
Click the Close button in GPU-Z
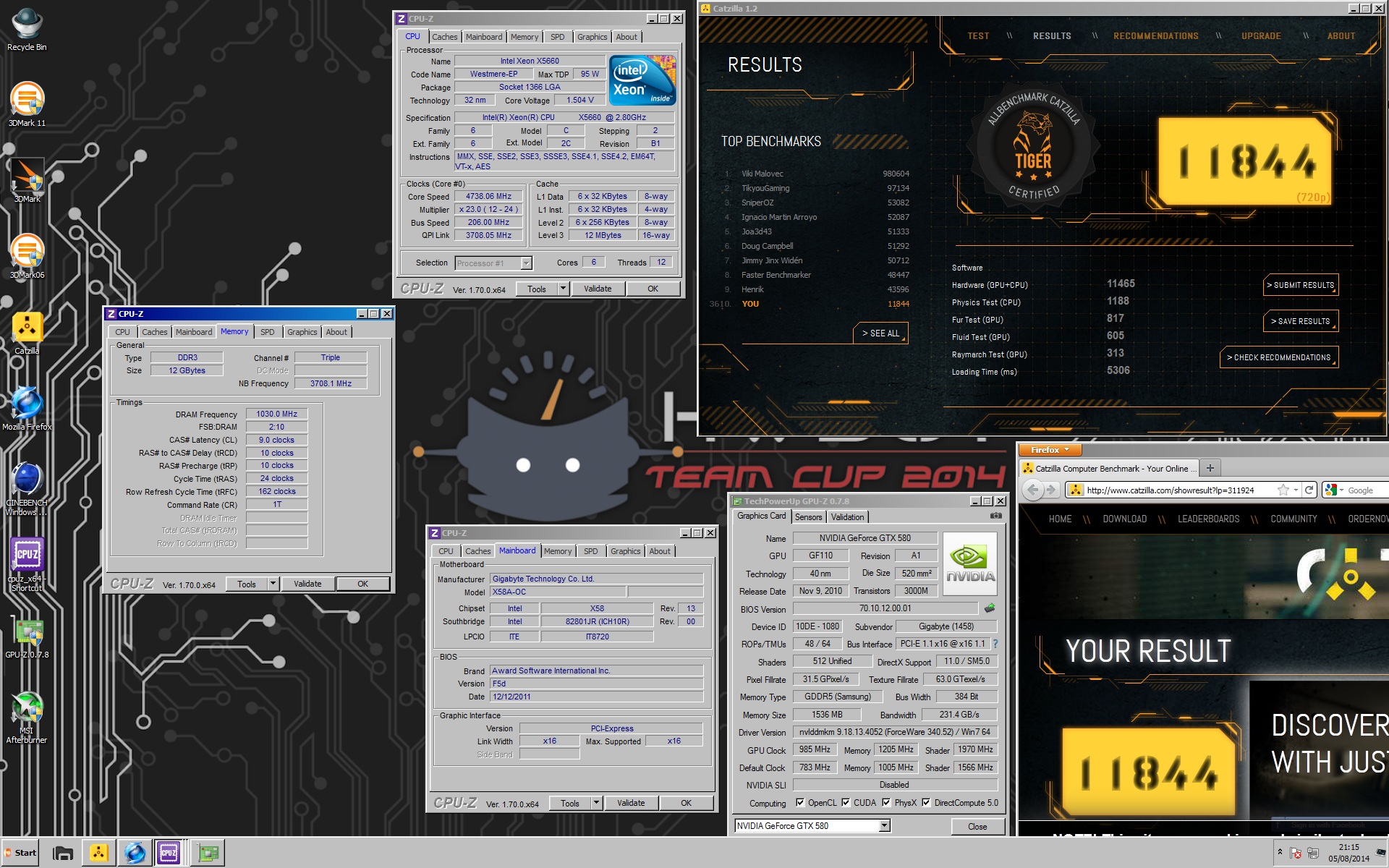tap(977, 827)
